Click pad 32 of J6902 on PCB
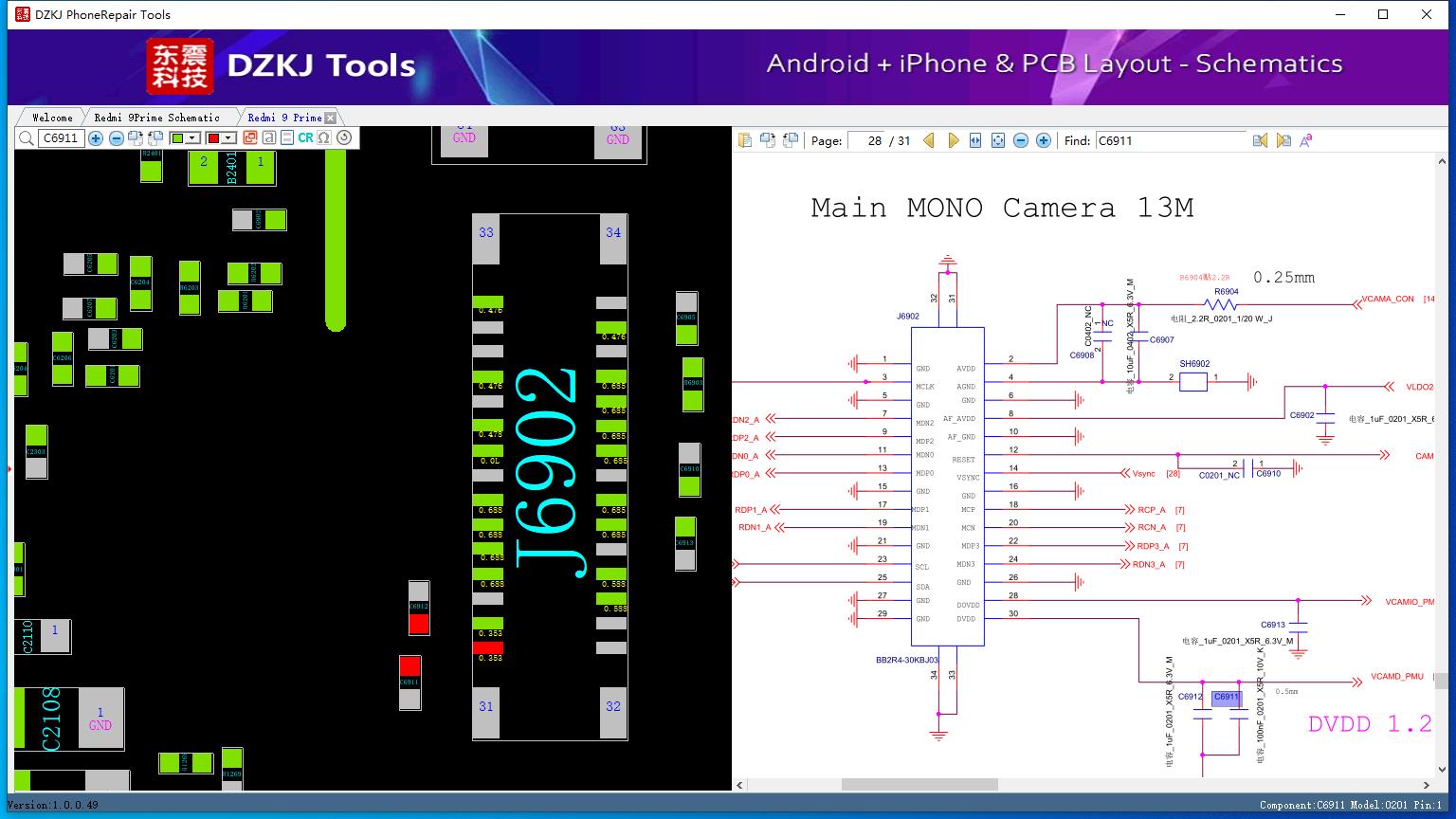The width and height of the screenshot is (1456, 819). (x=613, y=714)
